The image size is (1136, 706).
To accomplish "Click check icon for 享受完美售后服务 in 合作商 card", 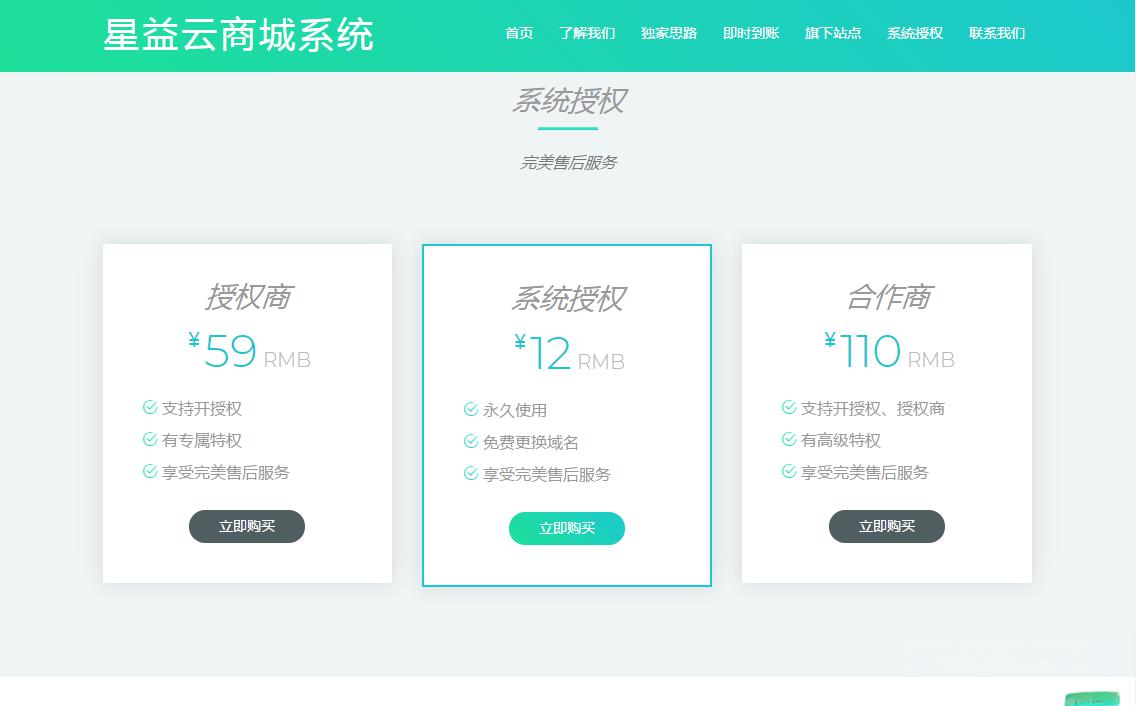I will click(x=789, y=471).
